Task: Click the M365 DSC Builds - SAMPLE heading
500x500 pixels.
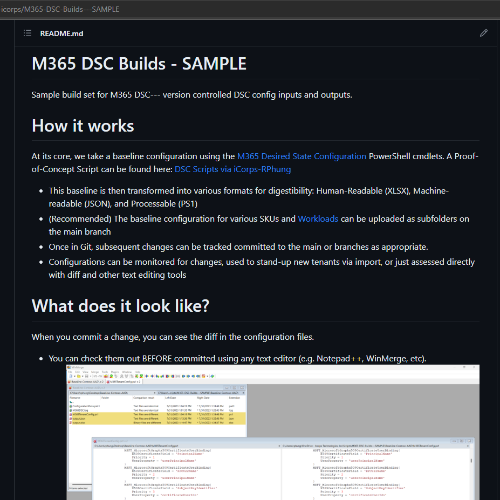Action: (x=139, y=63)
